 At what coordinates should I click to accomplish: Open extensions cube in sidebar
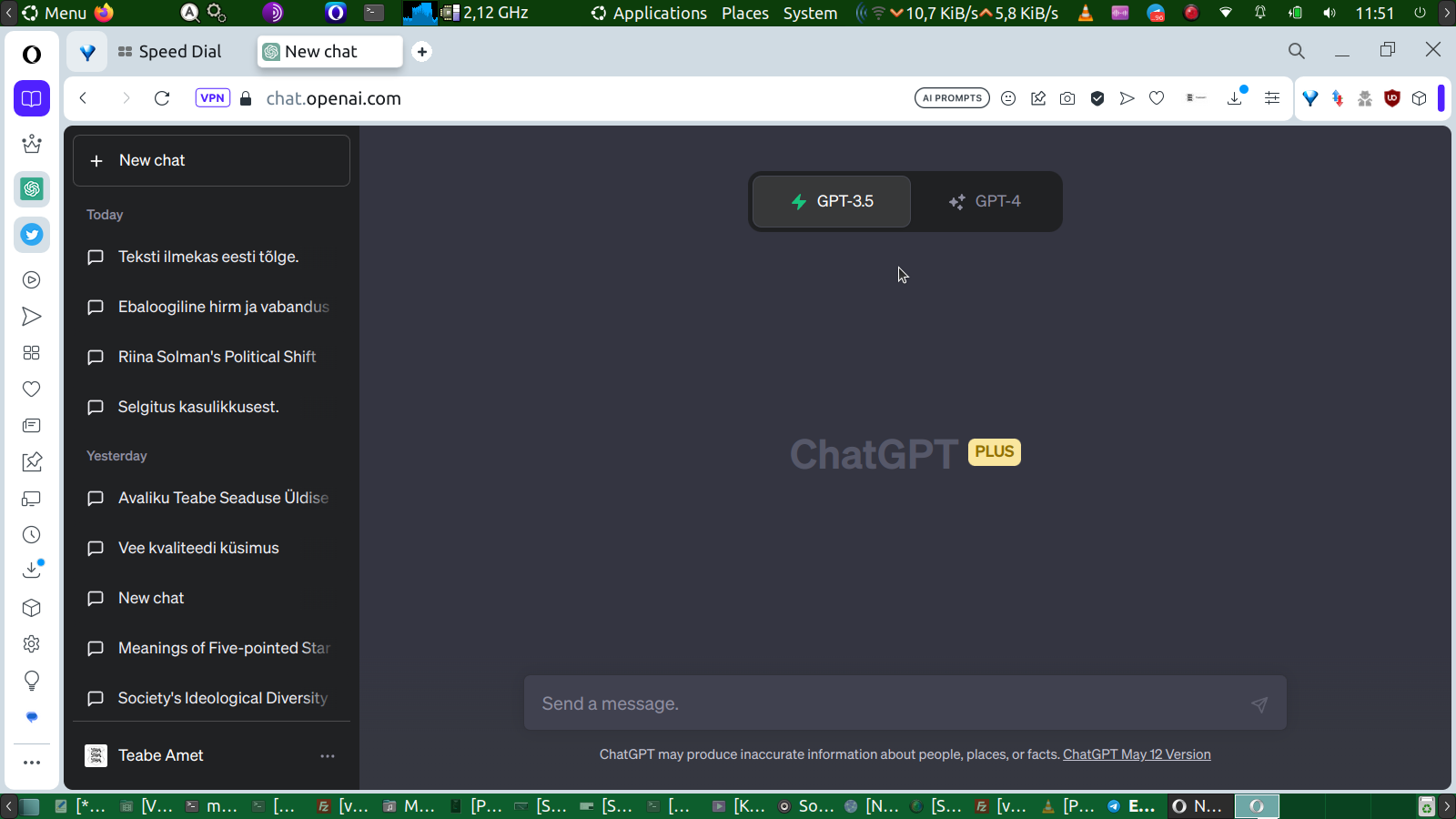(x=32, y=608)
